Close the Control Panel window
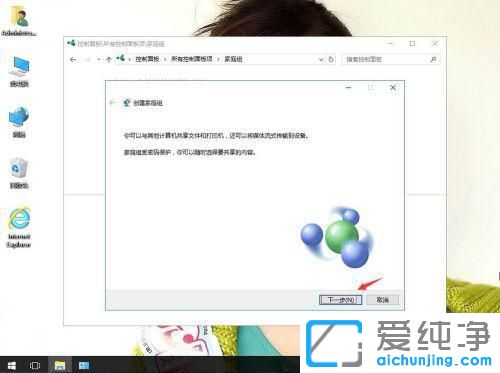Image resolution: width=500 pixels, height=373 pixels. pyautogui.click(x=435, y=43)
